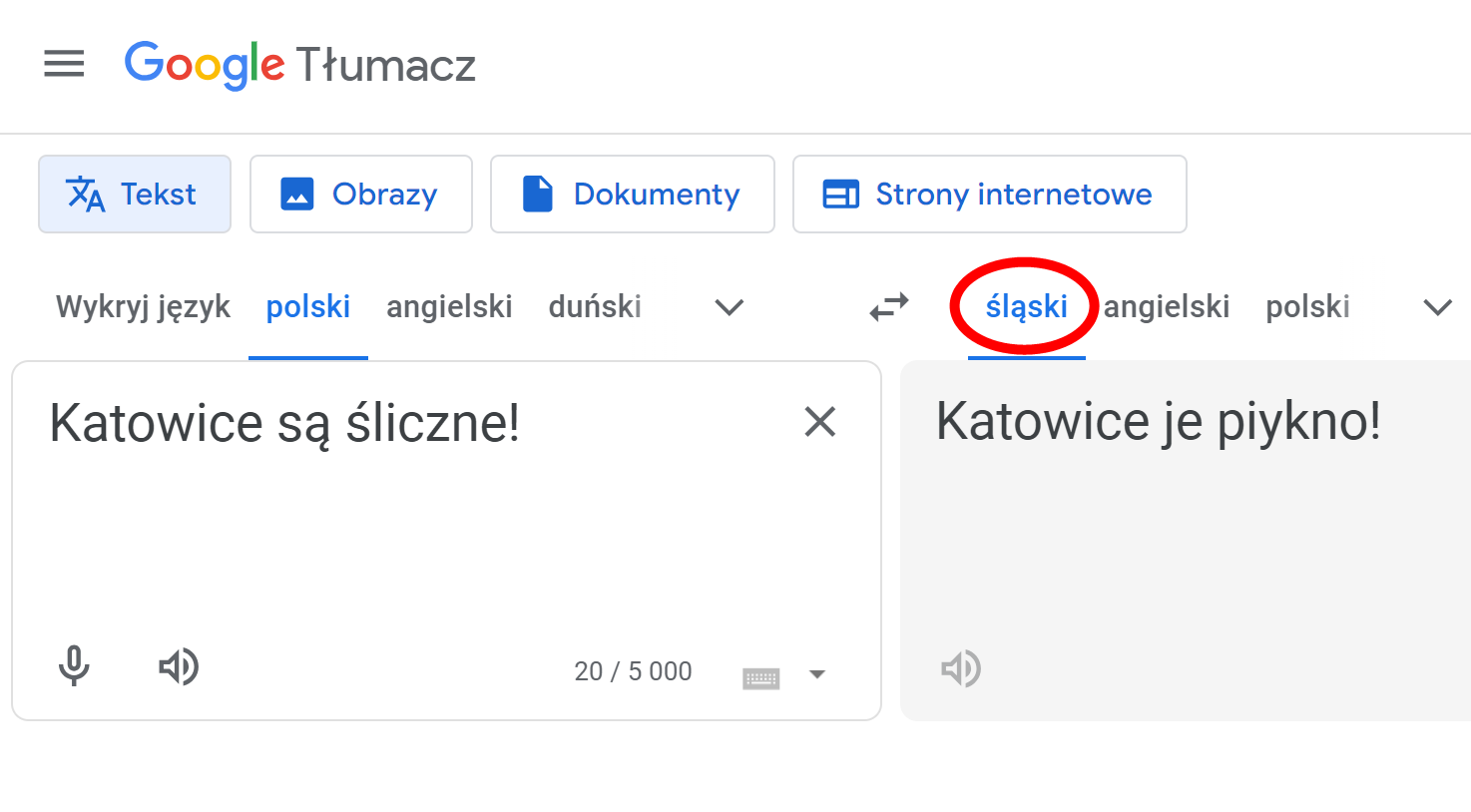Select polski as target language
Viewport: 1471px width, 812px height.
click(1307, 306)
